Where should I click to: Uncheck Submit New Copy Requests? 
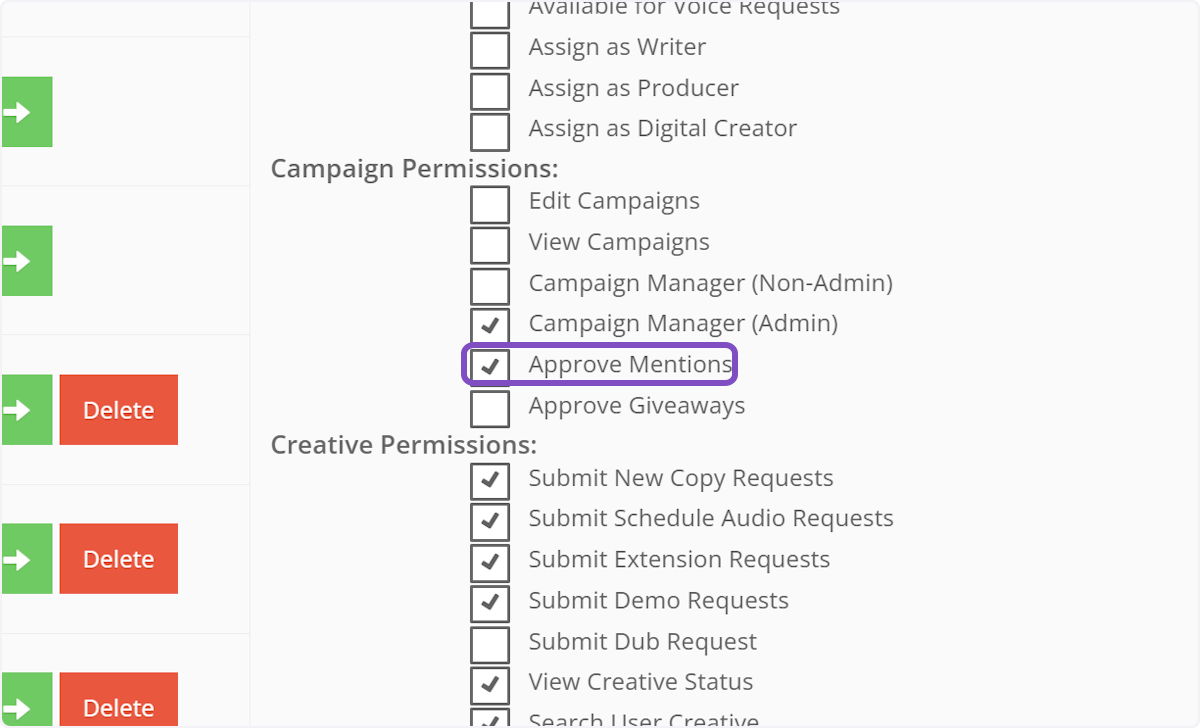490,480
